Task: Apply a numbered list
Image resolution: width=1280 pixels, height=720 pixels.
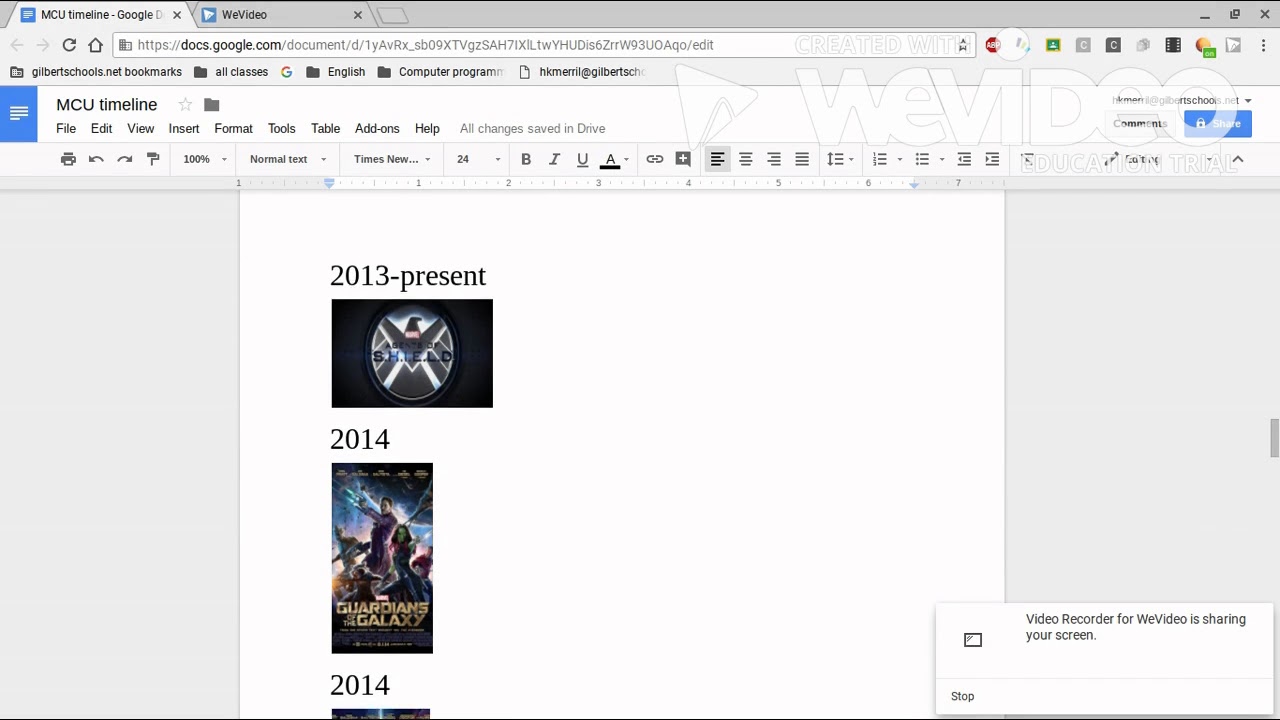Action: coord(880,159)
